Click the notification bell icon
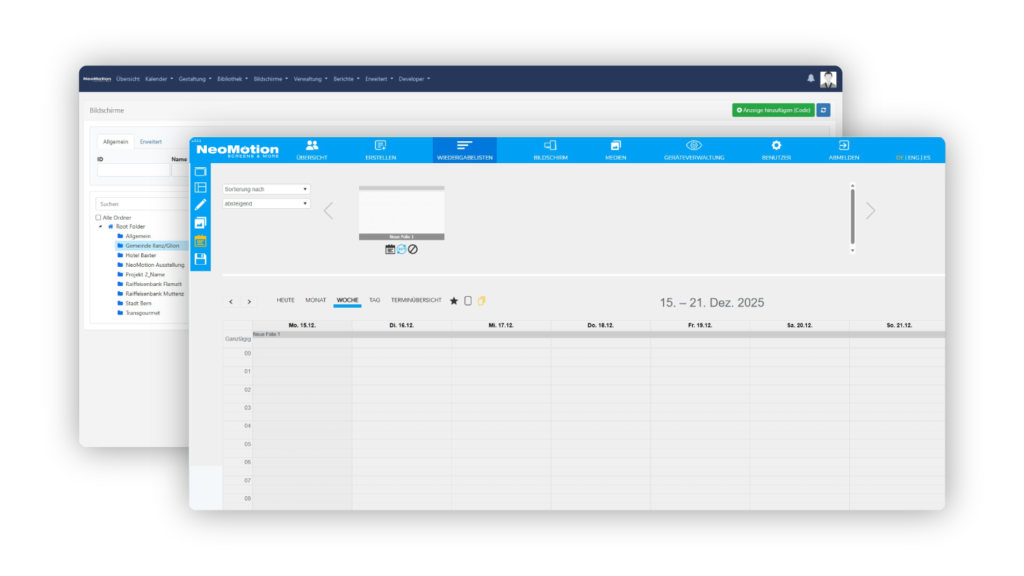Image resolution: width=1024 pixels, height=576 pixels. tap(811, 78)
